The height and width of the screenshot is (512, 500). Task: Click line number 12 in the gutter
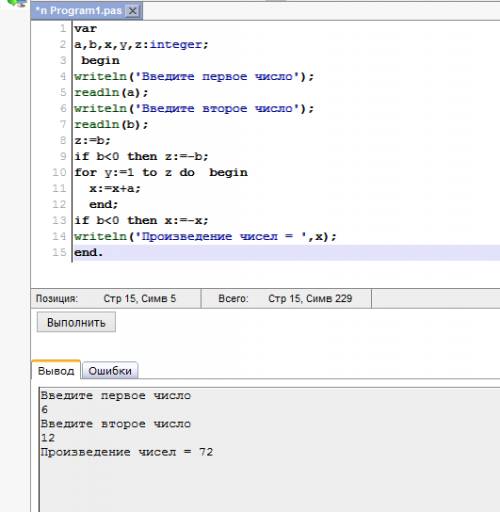tap(59, 204)
